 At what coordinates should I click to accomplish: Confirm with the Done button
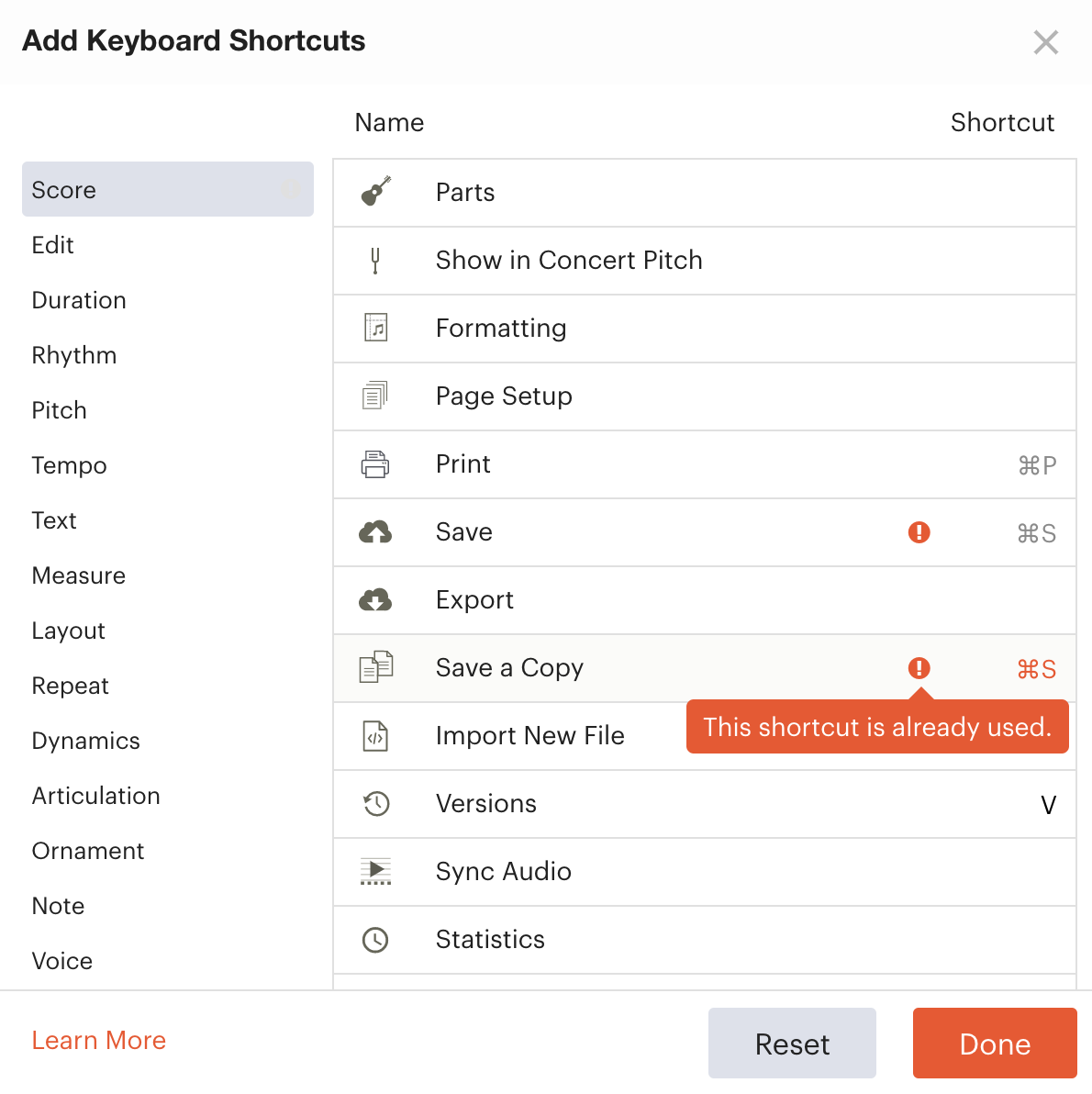(x=995, y=1044)
